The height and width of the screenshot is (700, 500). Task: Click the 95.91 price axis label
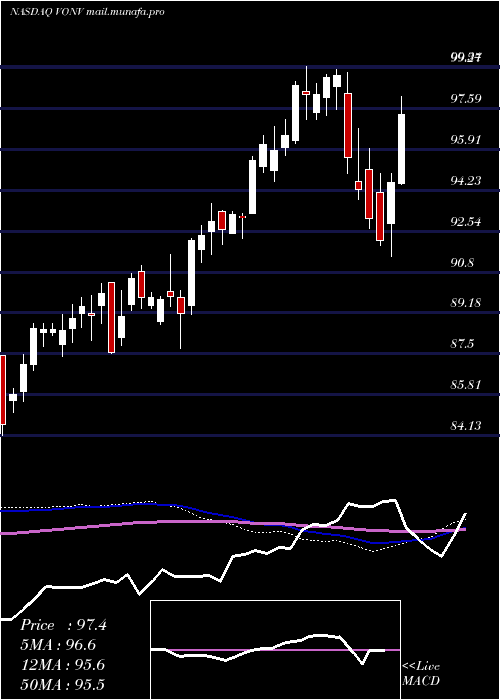(x=466, y=139)
